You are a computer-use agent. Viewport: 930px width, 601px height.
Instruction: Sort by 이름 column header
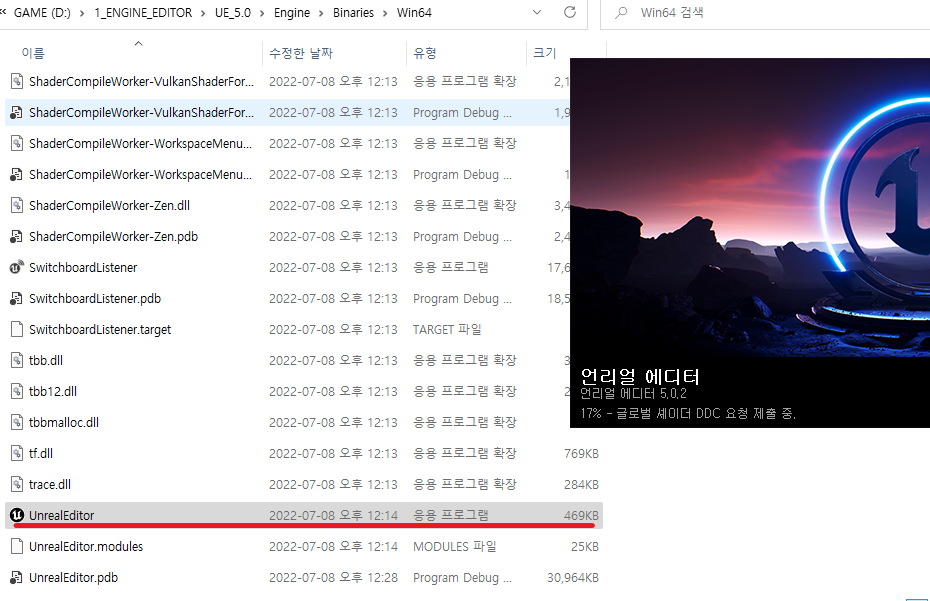pos(33,53)
